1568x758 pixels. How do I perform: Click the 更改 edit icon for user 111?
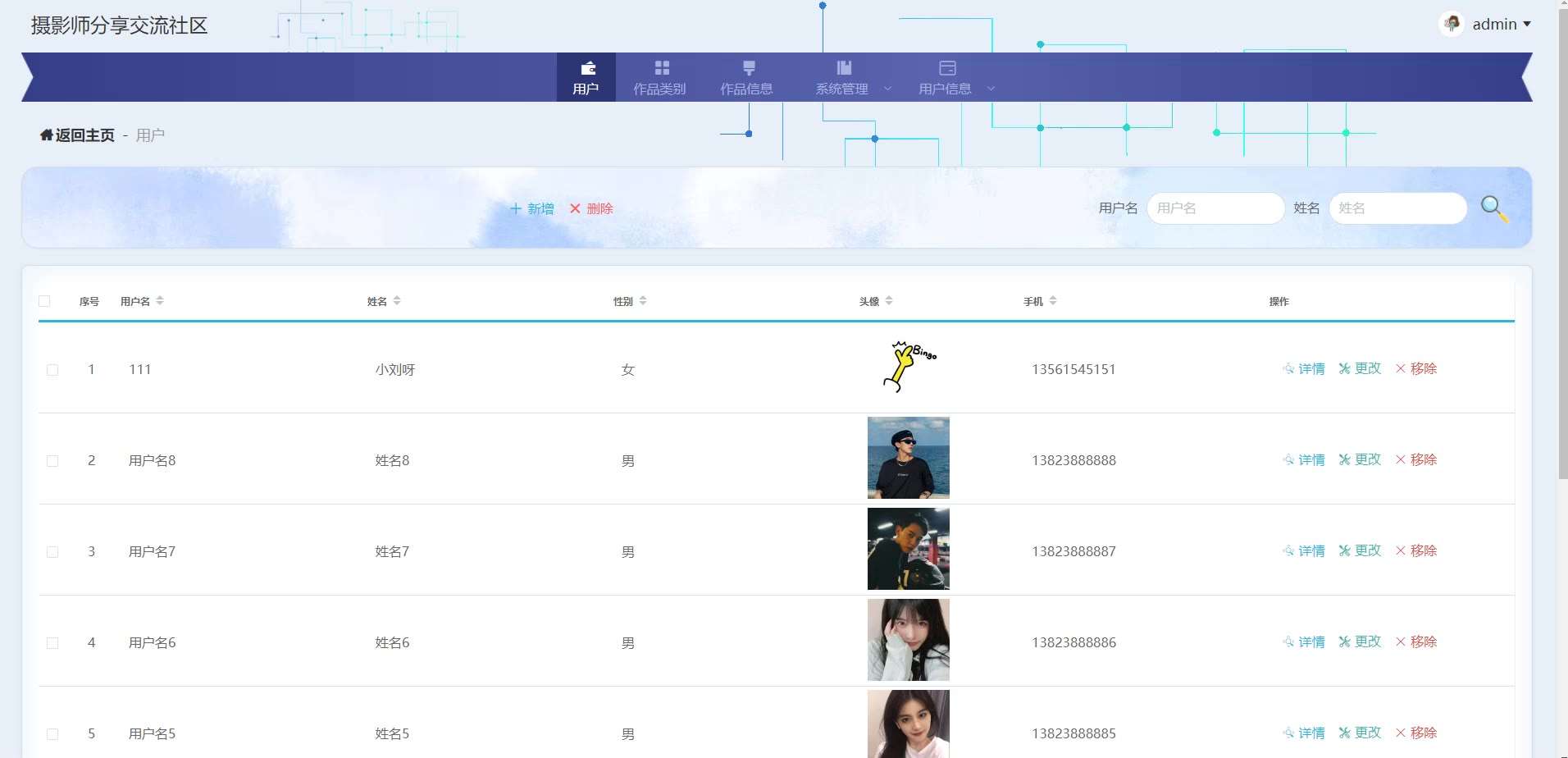click(1344, 368)
